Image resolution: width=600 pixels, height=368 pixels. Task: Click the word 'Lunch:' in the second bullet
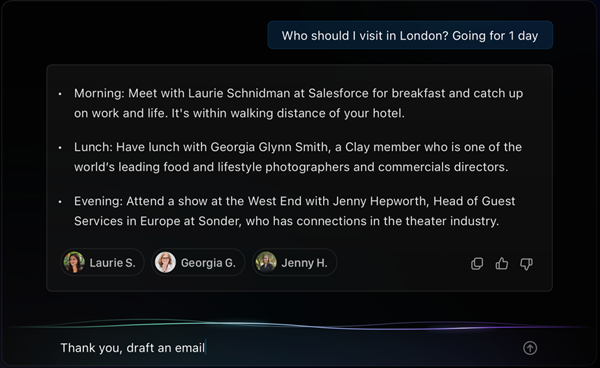click(x=93, y=147)
